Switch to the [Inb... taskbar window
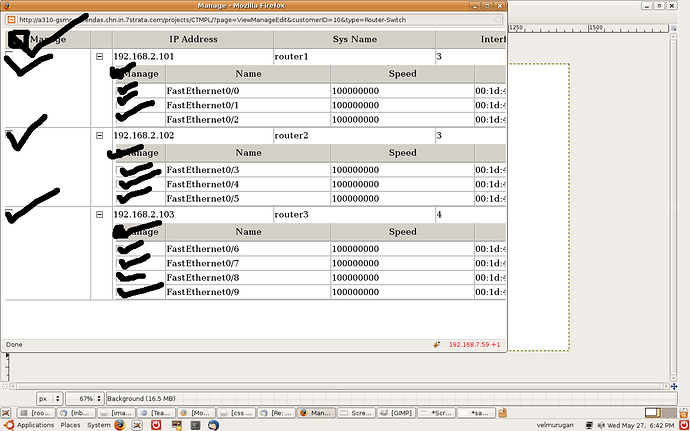690x431 pixels. pos(77,413)
